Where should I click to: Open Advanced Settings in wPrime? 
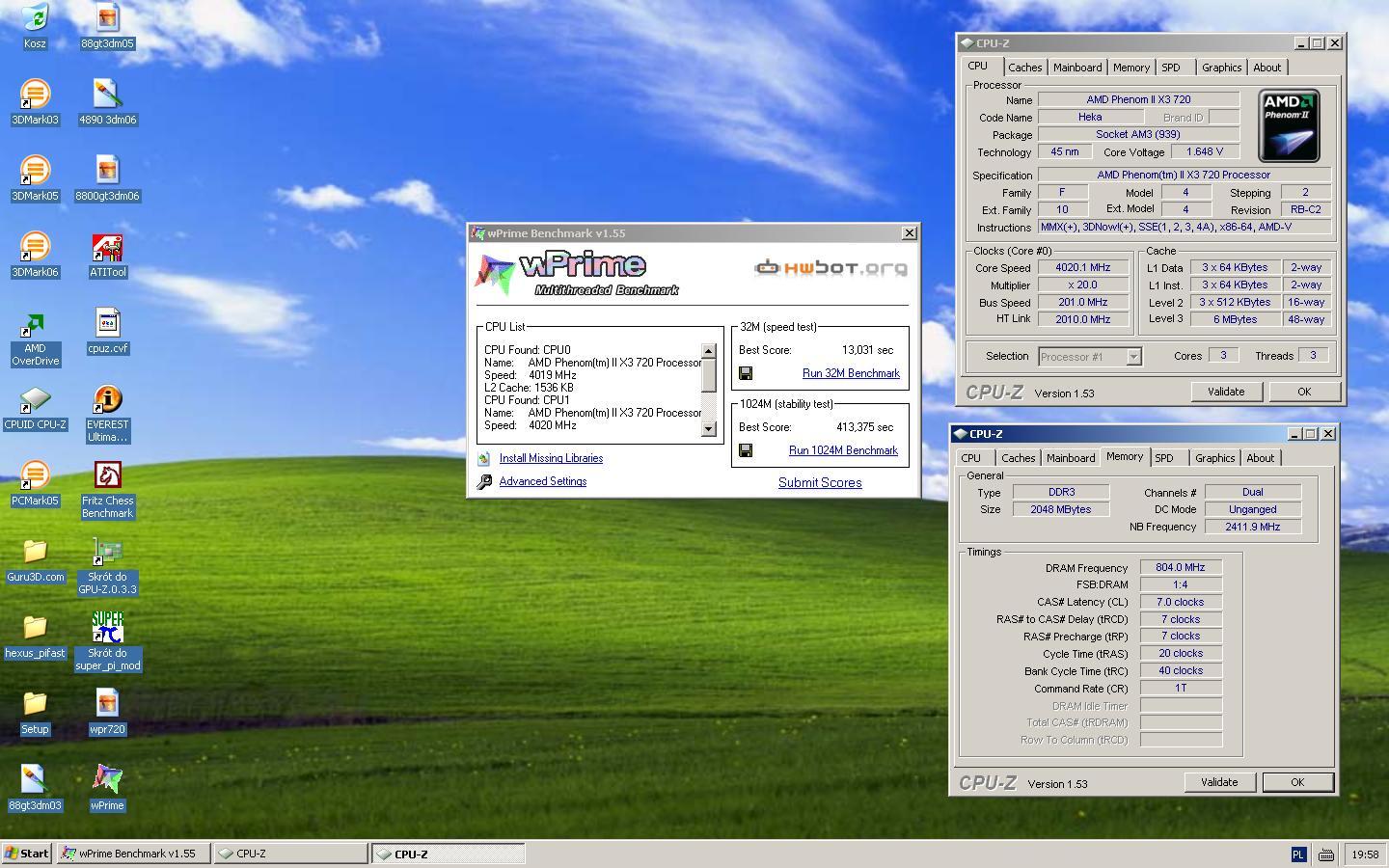coord(543,481)
